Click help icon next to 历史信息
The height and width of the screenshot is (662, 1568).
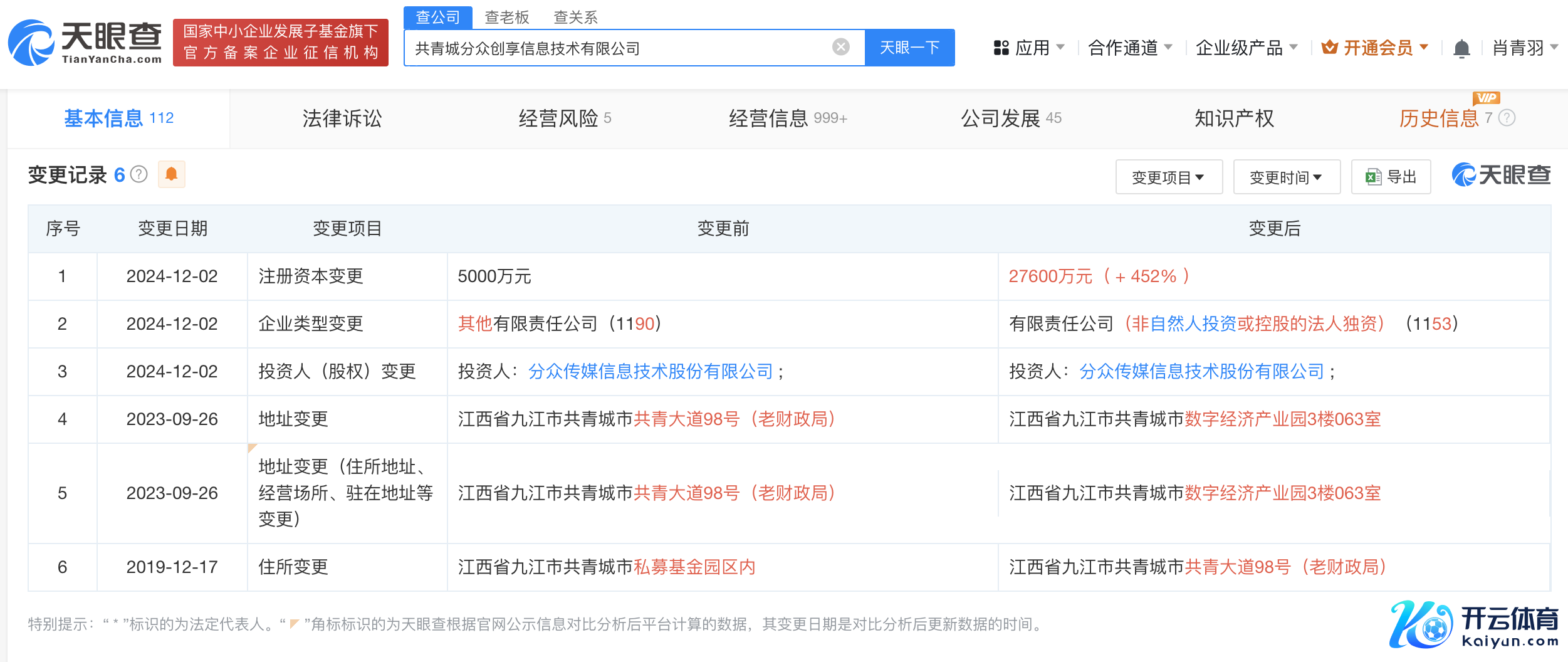click(1507, 118)
